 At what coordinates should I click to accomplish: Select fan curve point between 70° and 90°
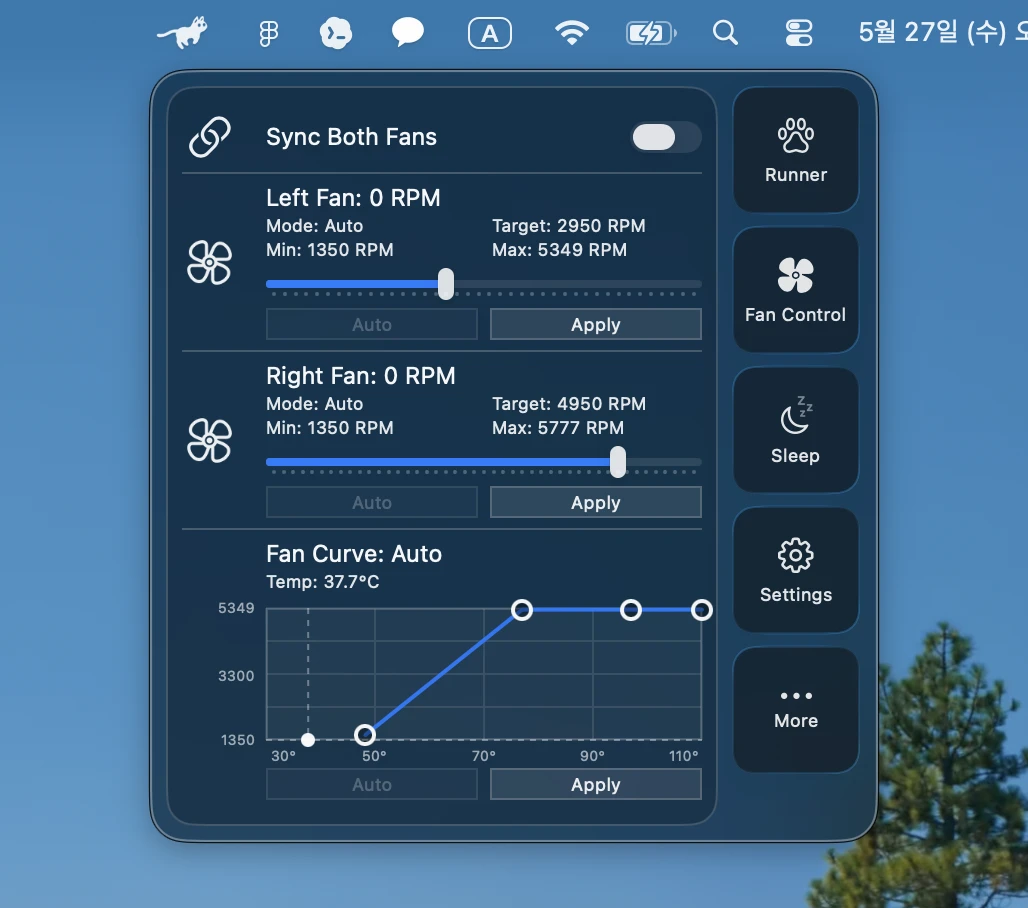(522, 610)
